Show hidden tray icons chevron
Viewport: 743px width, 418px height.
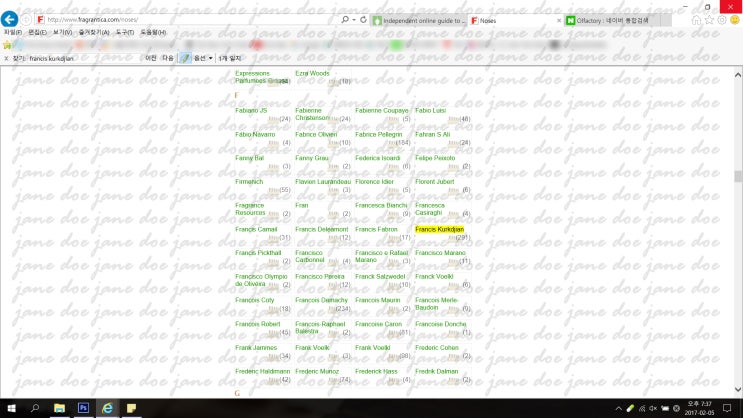[618, 409]
